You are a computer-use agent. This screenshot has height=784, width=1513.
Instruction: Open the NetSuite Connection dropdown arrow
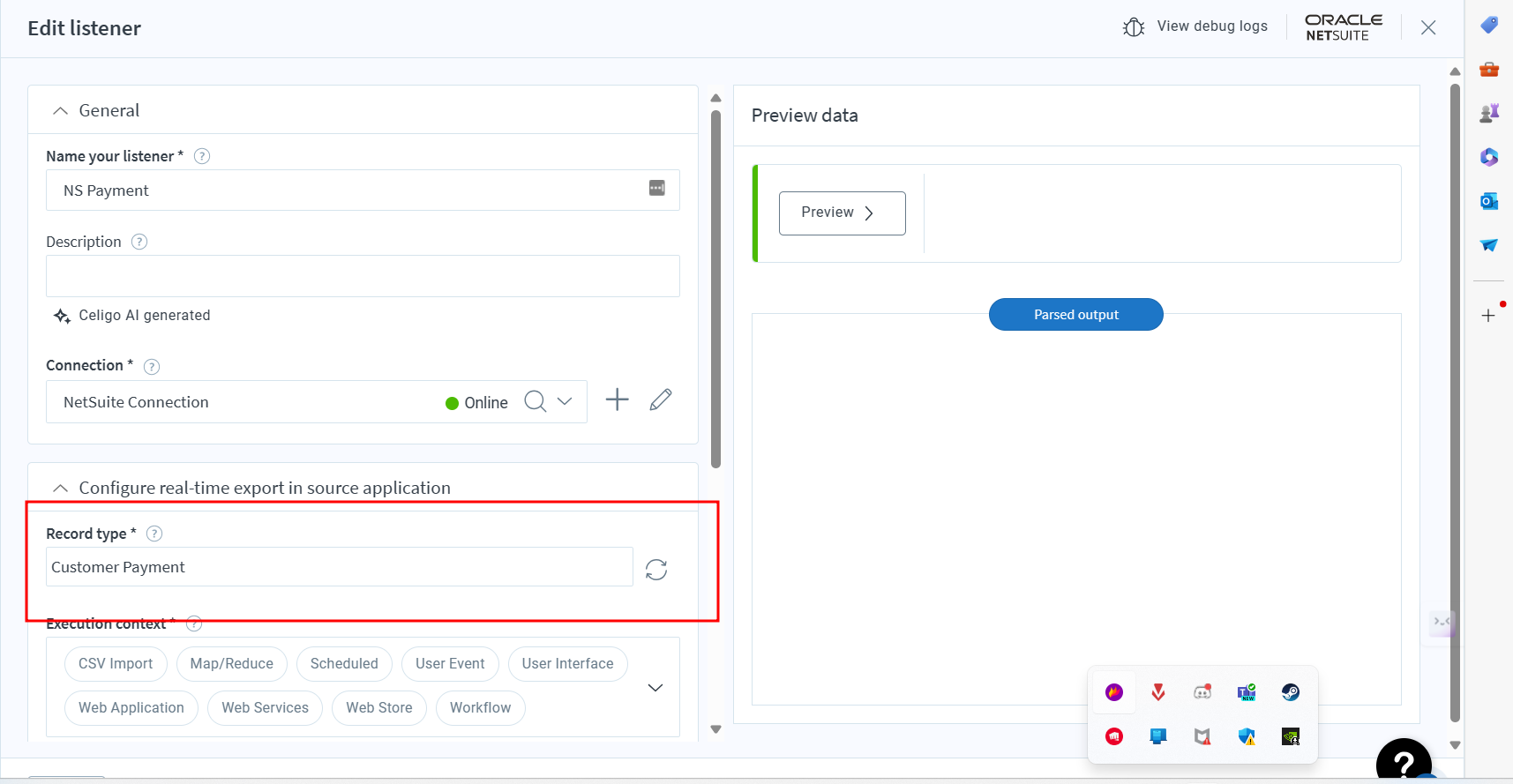click(x=565, y=402)
